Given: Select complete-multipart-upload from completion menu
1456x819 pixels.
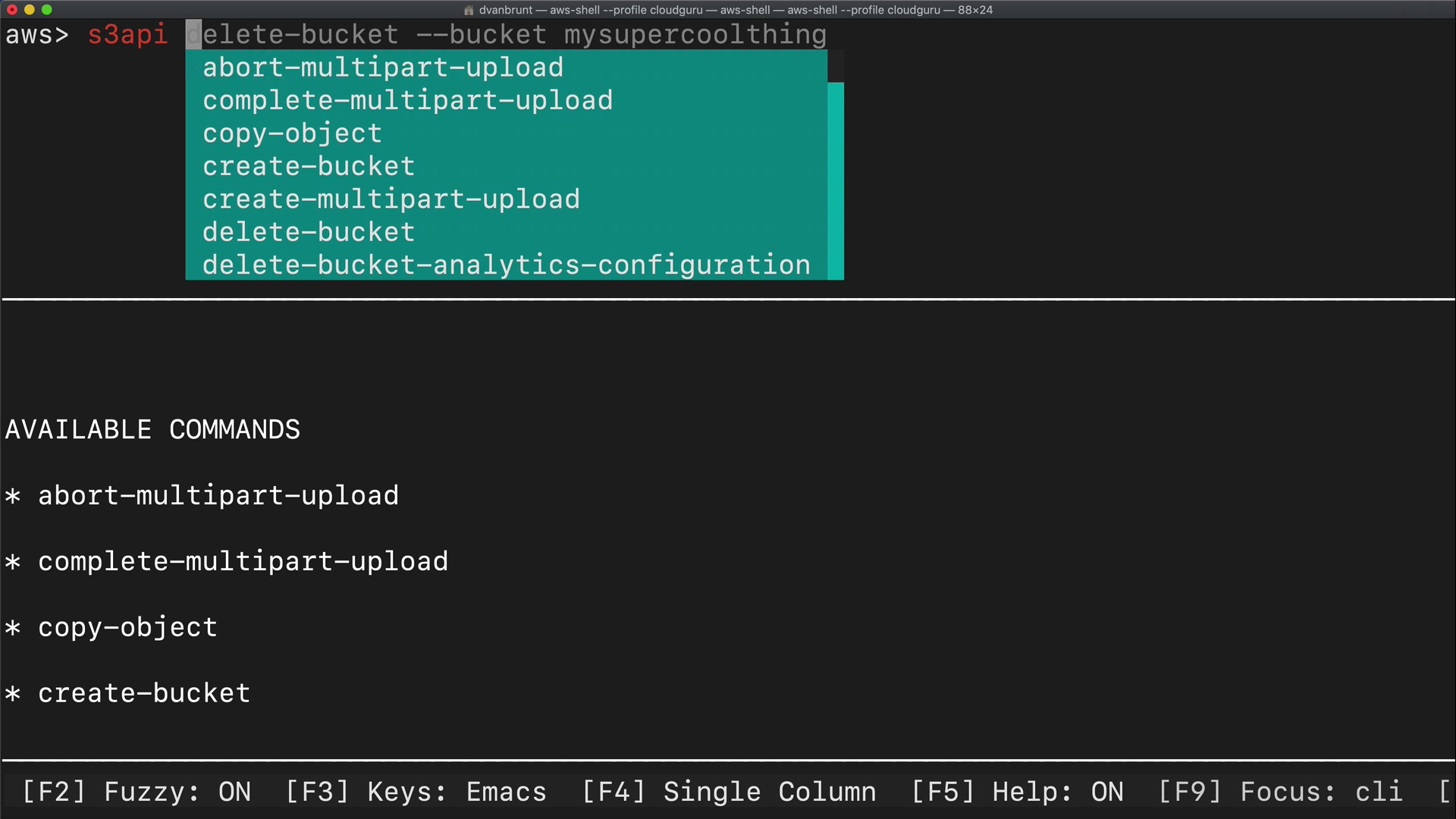Looking at the screenshot, I should point(407,100).
